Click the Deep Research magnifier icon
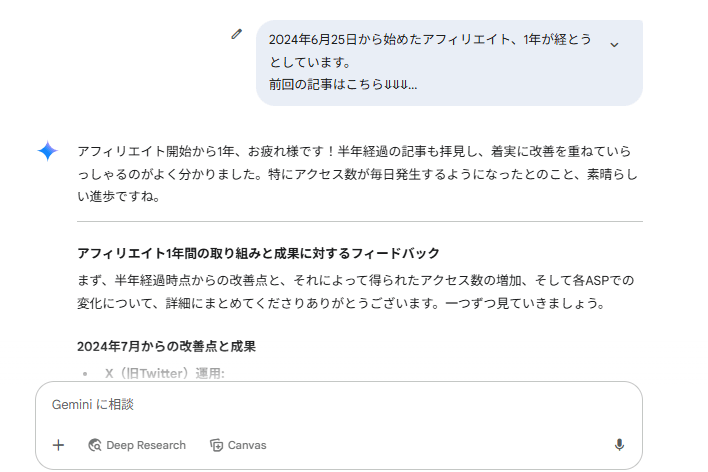Screen dimensions: 708x472 (95, 445)
